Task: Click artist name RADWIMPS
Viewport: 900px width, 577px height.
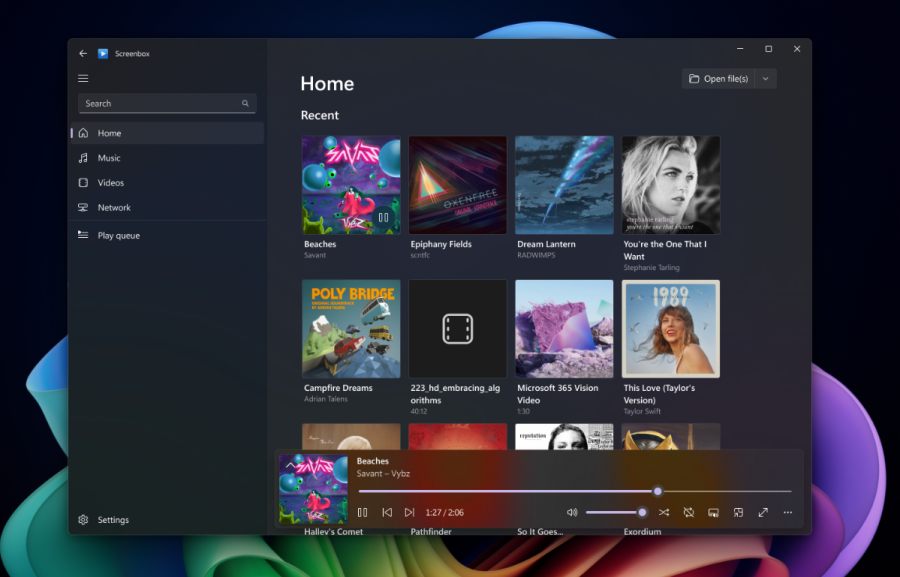Action: click(536, 255)
